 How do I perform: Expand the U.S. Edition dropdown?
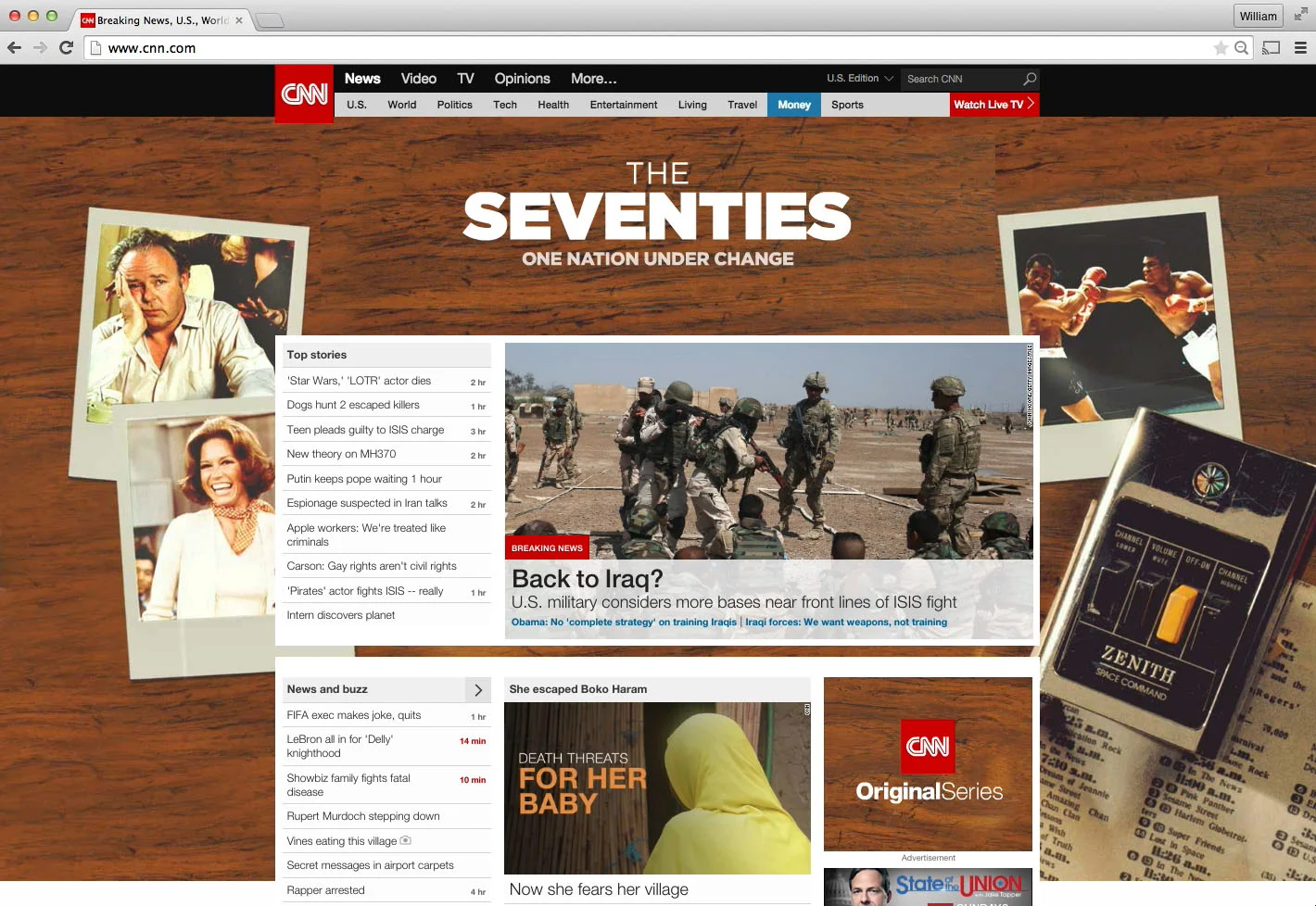[860, 79]
